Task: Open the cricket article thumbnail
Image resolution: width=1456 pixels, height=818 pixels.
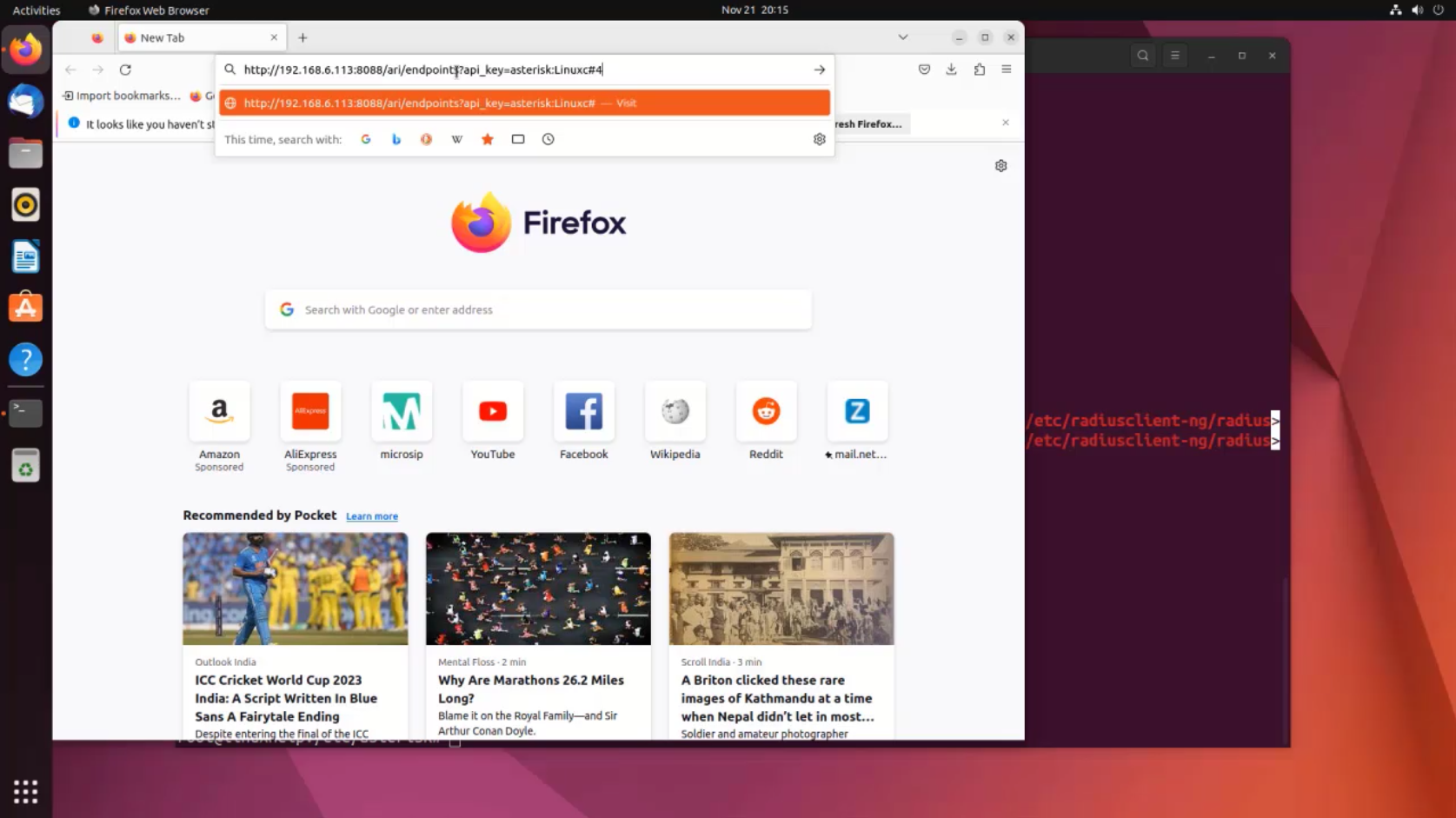Action: (x=295, y=589)
